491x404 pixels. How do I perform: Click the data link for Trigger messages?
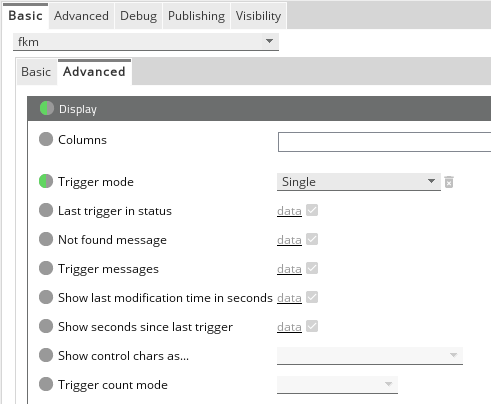pos(289,269)
